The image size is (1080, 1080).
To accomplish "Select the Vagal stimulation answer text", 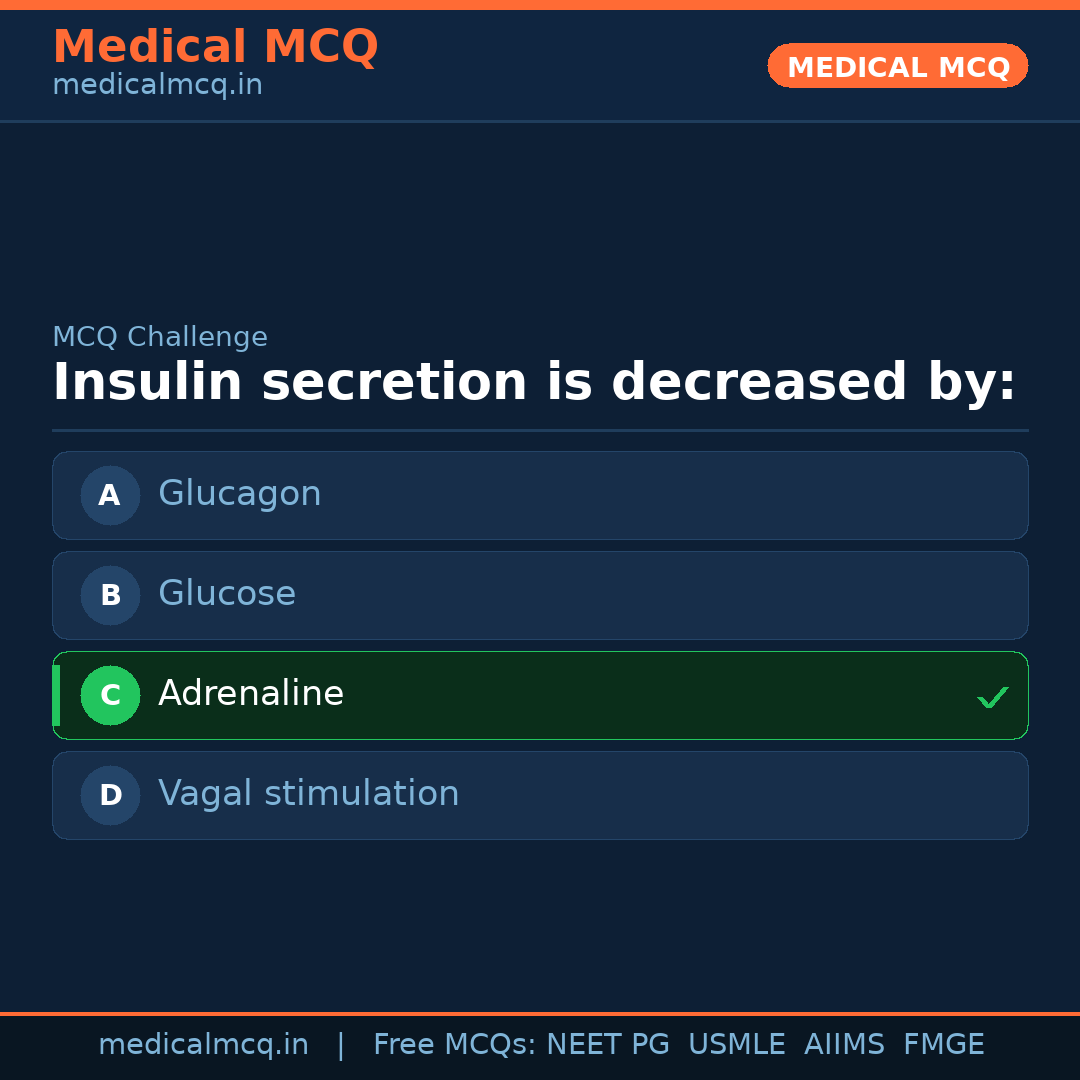I will coord(309,794).
